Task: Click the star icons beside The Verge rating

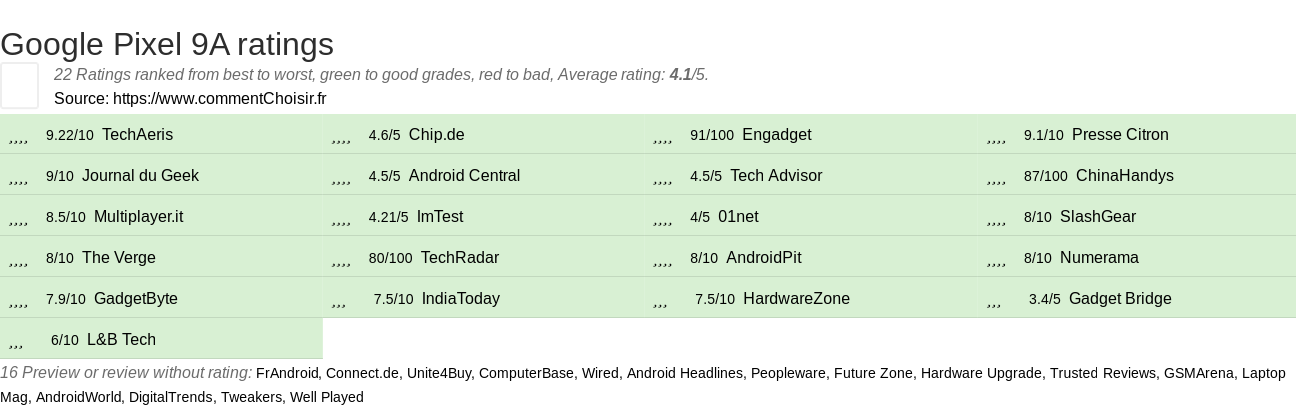Action: coord(18,259)
